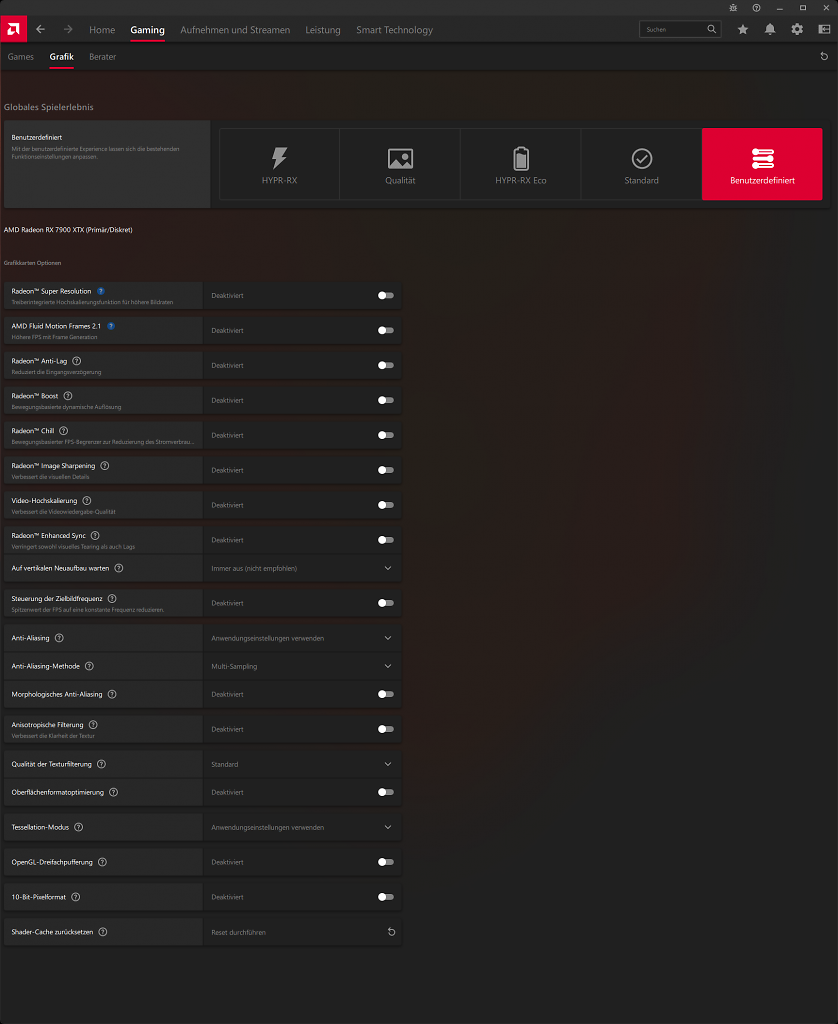
Task: Show help for Radeon Boost
Action: 68,396
